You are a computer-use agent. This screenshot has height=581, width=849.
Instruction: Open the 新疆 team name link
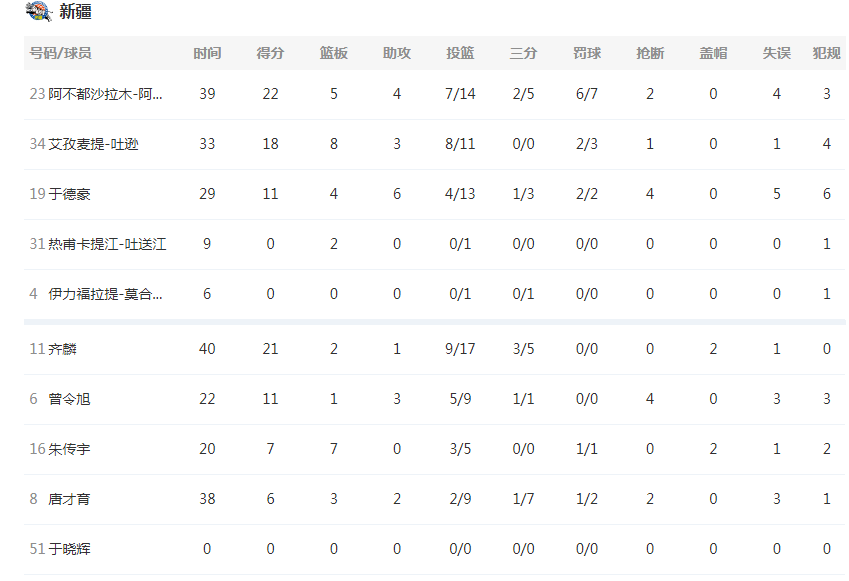tap(75, 11)
